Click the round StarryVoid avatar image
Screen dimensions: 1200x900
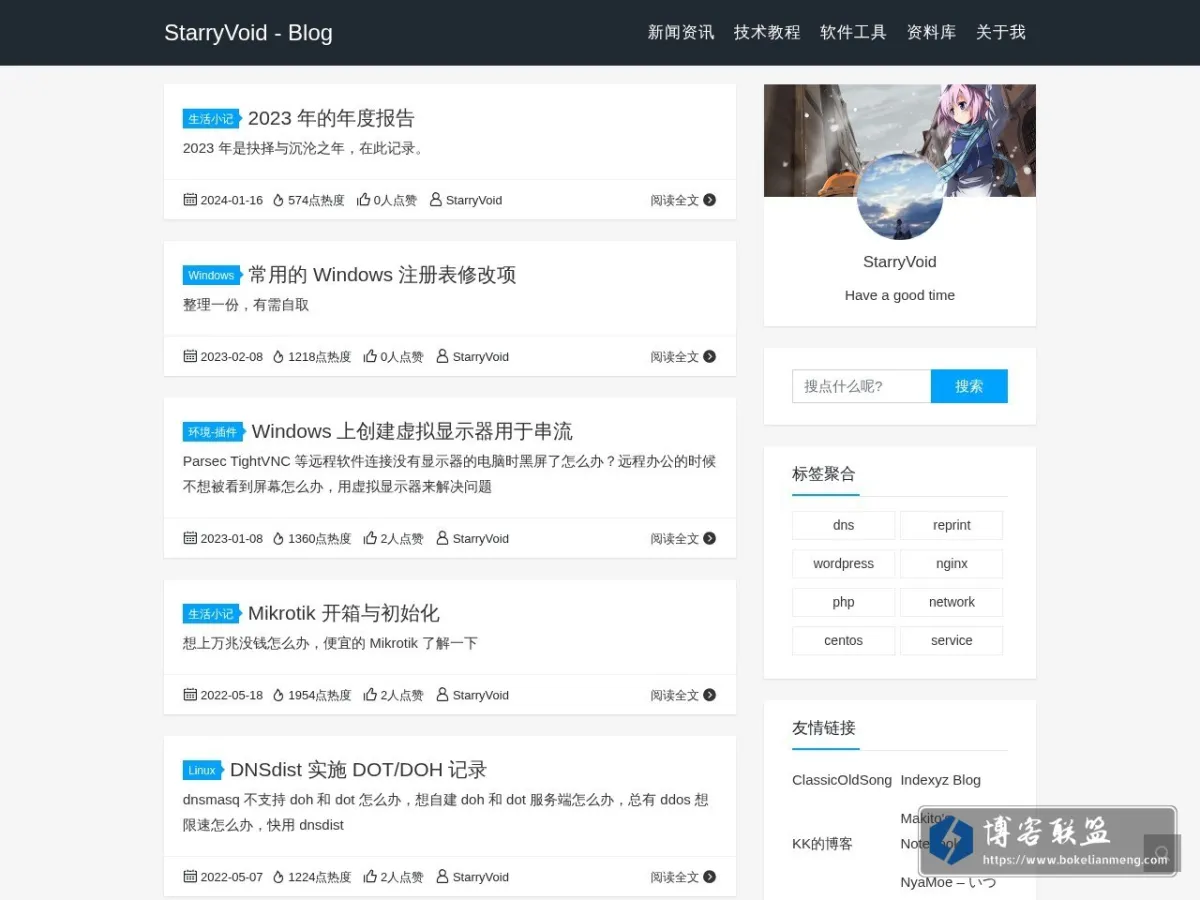[900, 197]
